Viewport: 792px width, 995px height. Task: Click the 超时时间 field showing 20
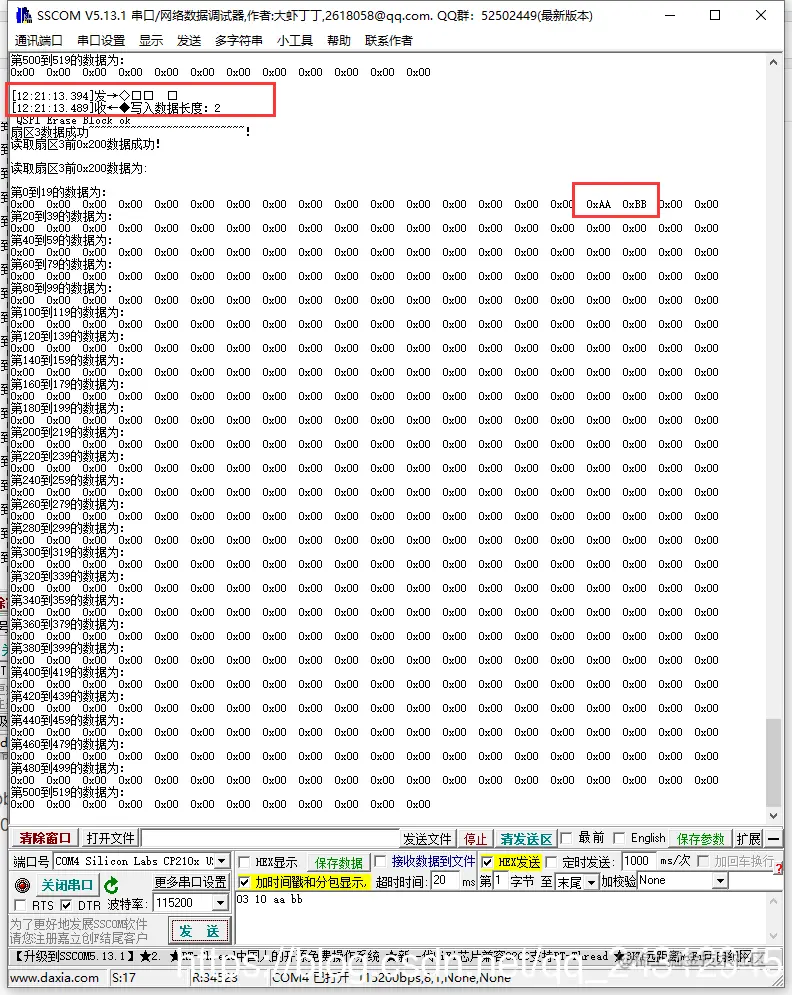(446, 881)
